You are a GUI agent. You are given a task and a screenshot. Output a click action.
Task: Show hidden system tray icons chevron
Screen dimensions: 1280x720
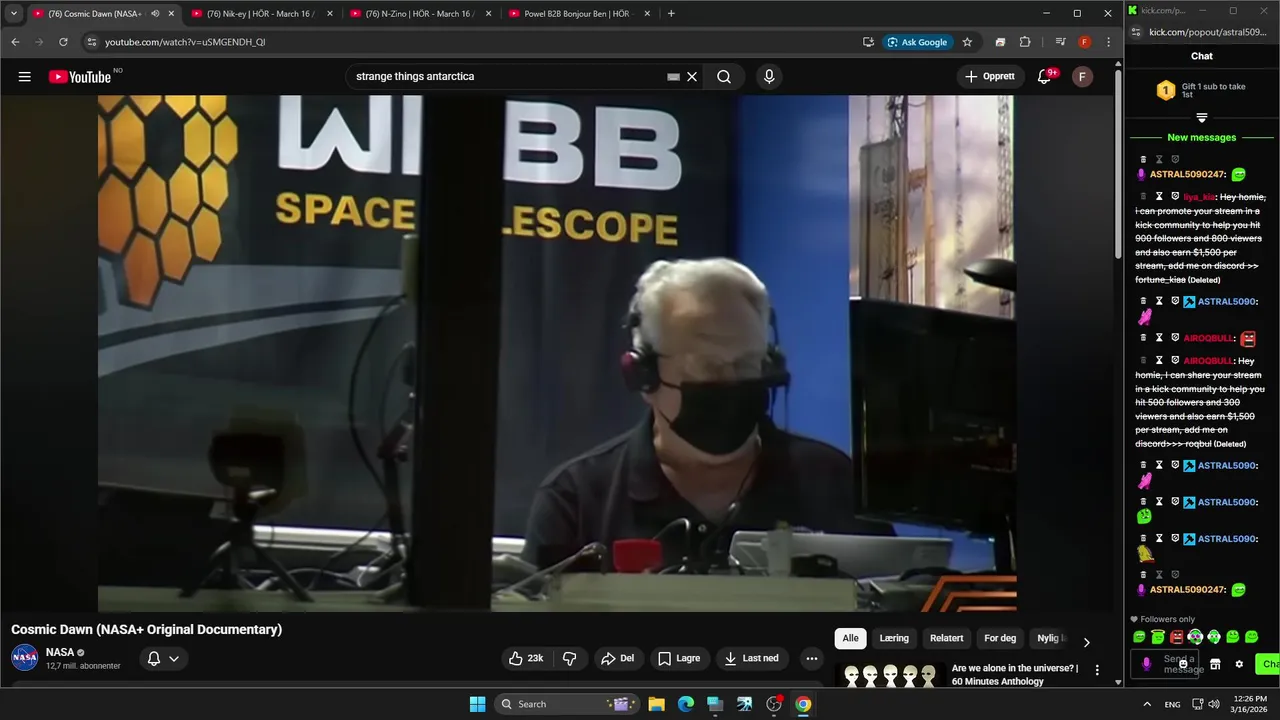pyautogui.click(x=1146, y=704)
